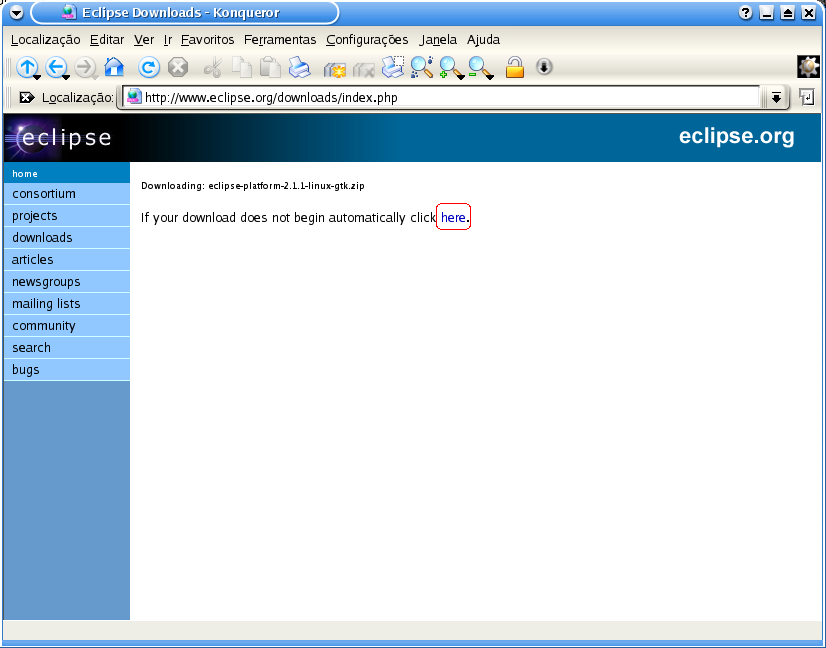Open the Ferramentas menu

pyautogui.click(x=280, y=40)
